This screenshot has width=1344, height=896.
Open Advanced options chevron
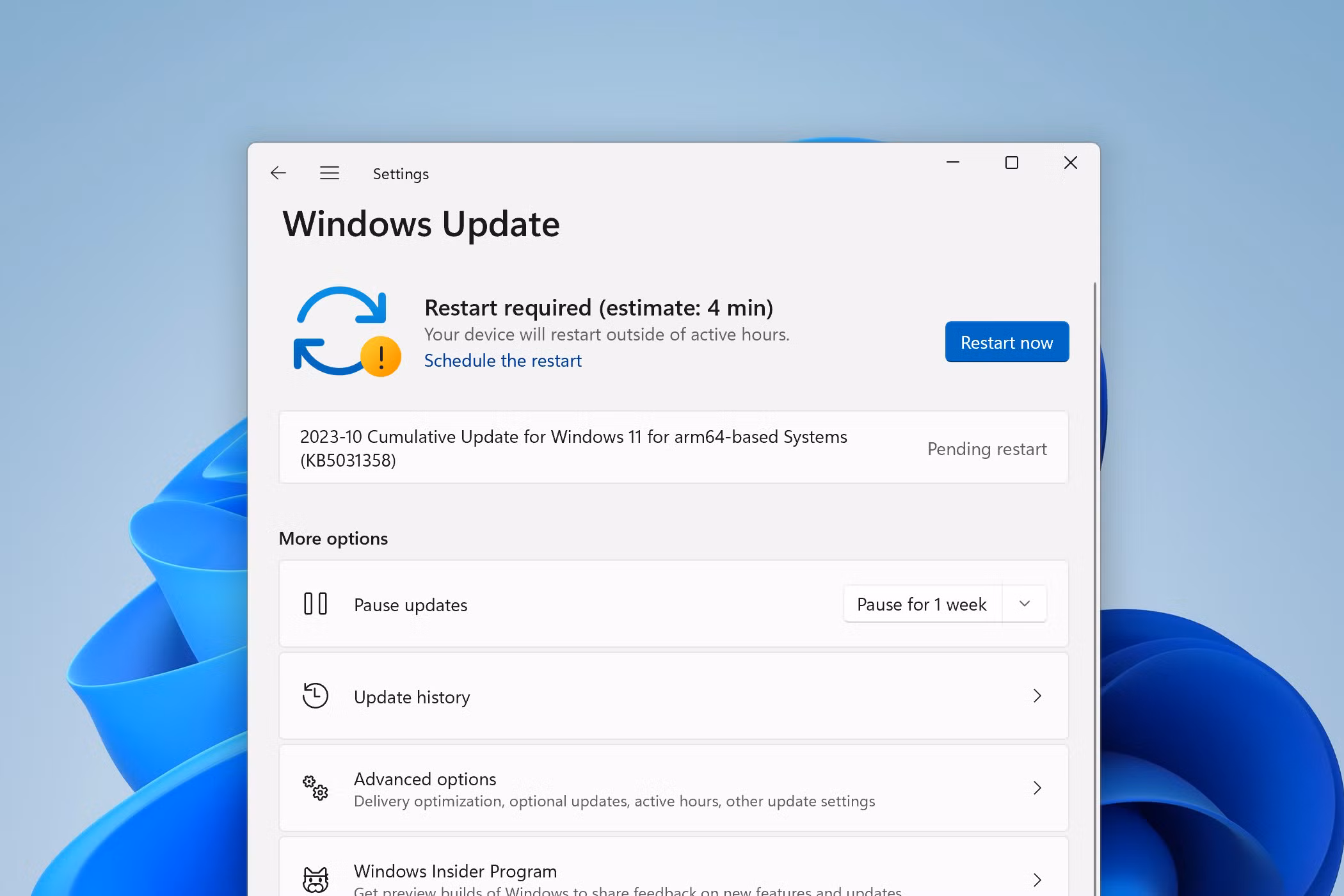click(x=1037, y=788)
